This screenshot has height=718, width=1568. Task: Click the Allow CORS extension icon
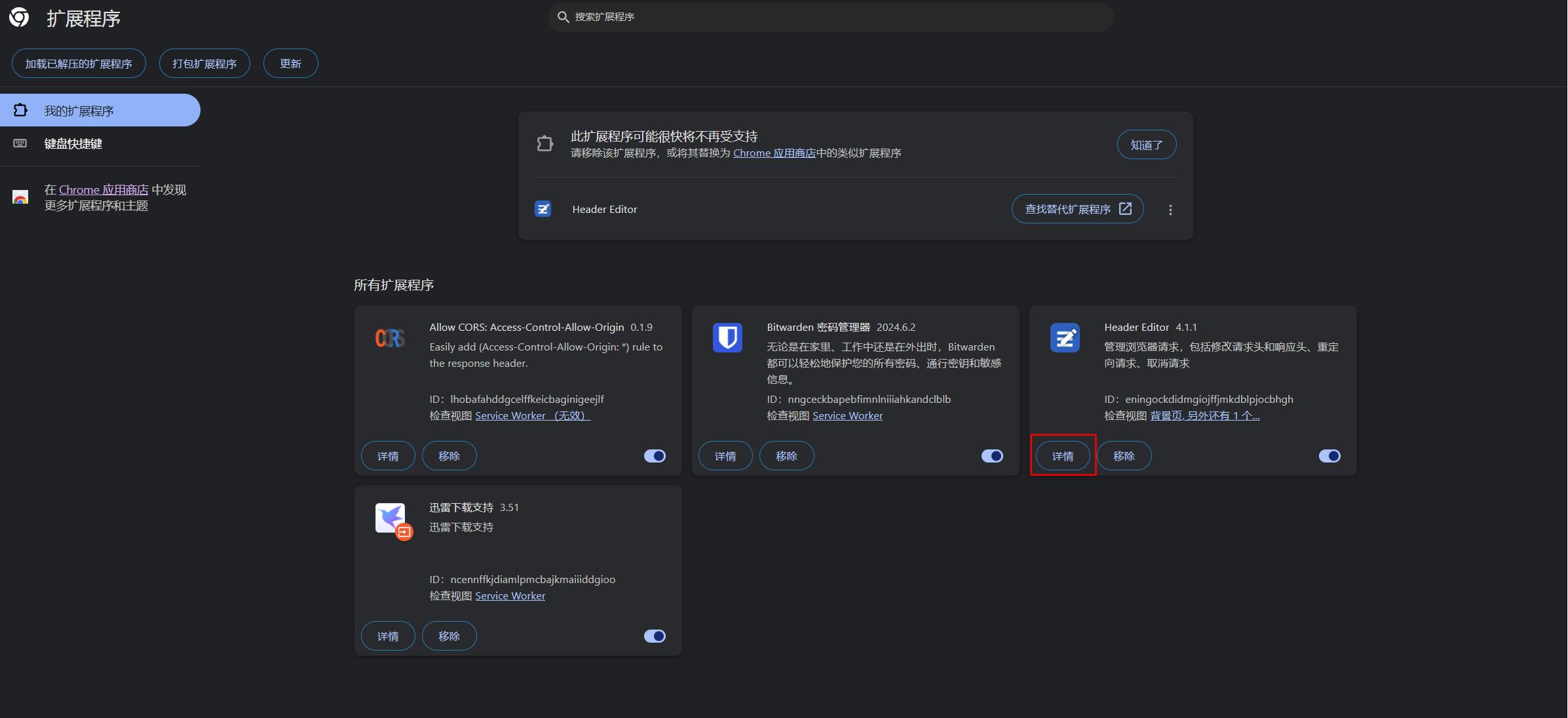[390, 338]
